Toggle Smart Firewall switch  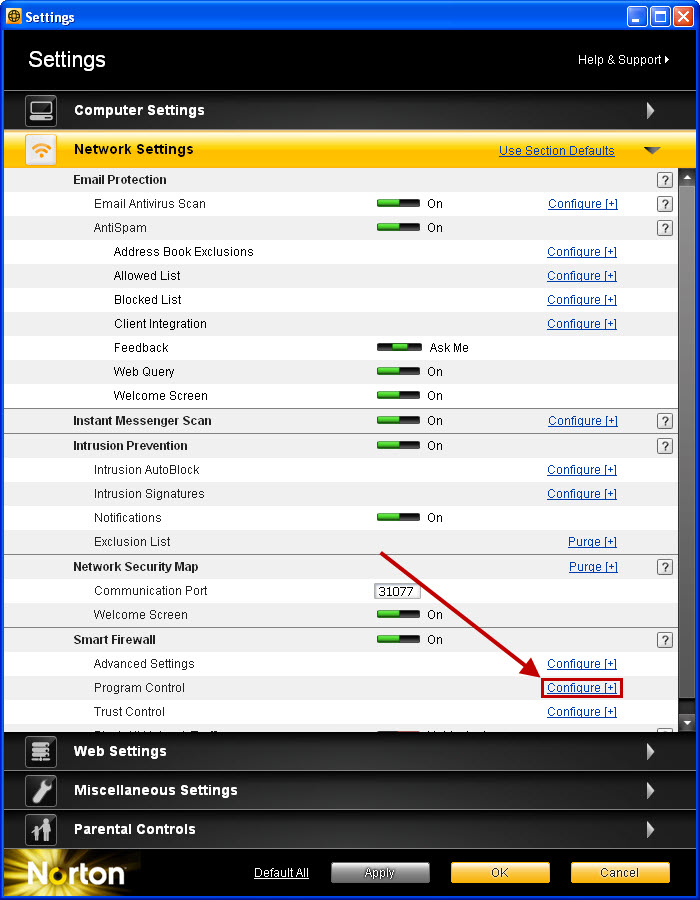pos(398,639)
